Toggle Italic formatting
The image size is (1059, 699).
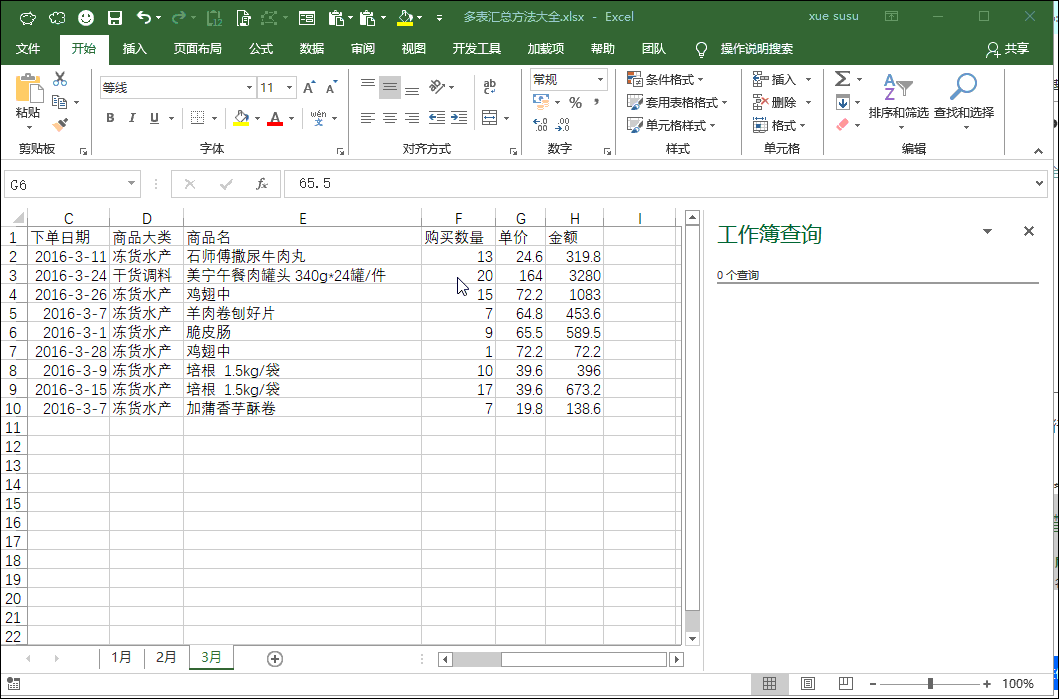click(x=132, y=118)
